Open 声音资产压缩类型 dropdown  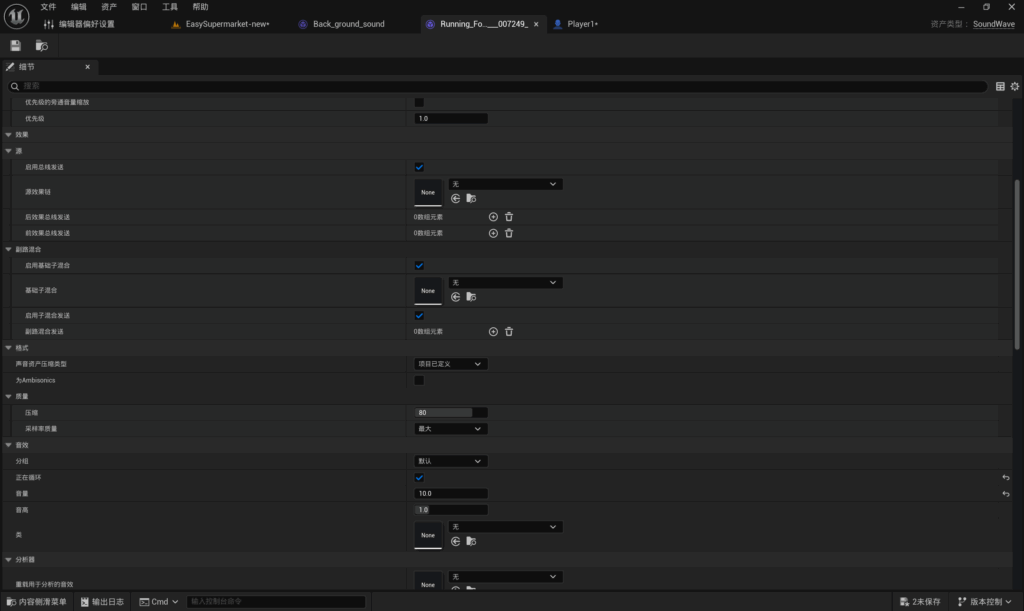point(451,364)
